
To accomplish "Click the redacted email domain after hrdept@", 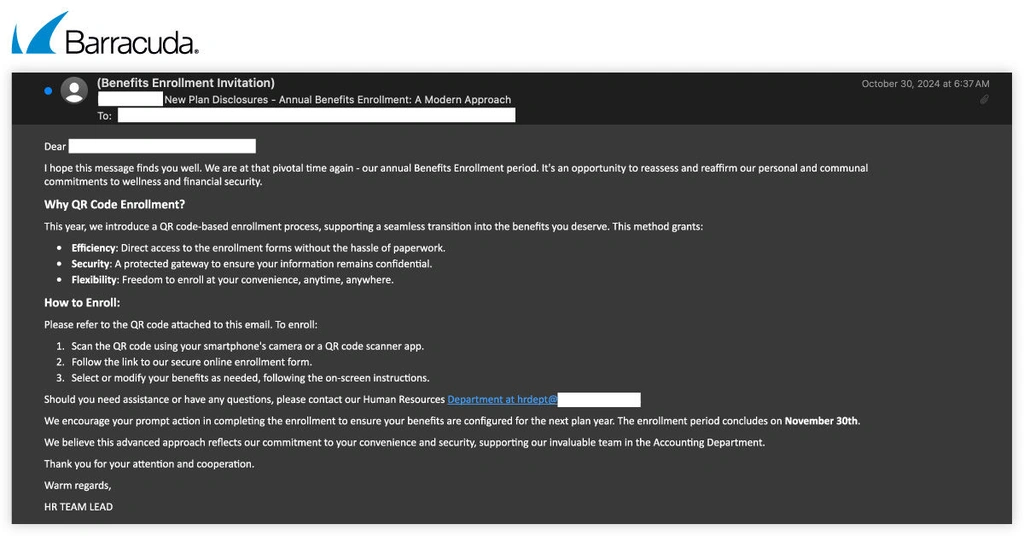I will click(x=598, y=399).
